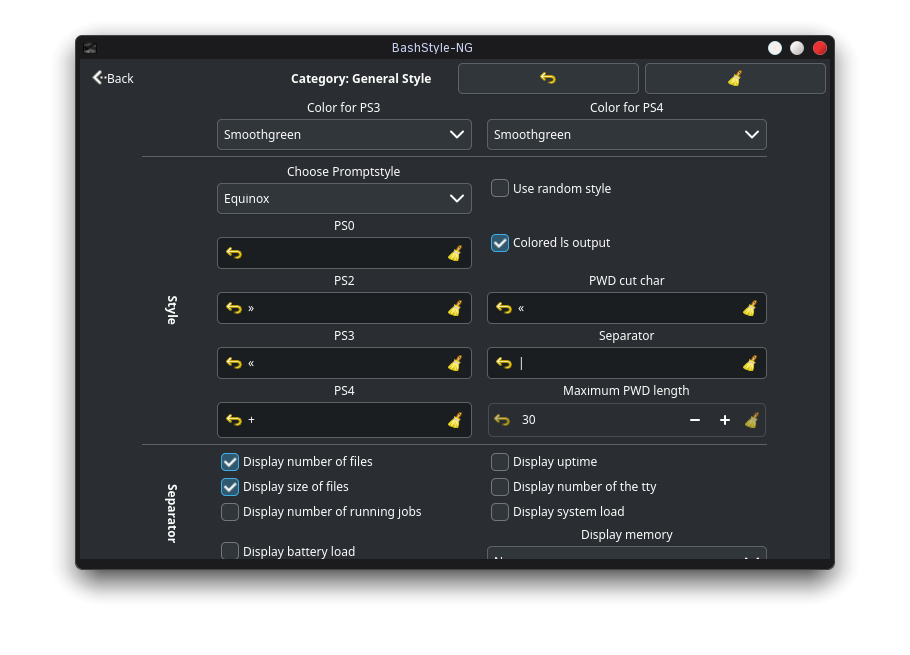Open the Choose Promptstyle Equinox dropdown
This screenshot has height=655, width=910.
click(344, 198)
